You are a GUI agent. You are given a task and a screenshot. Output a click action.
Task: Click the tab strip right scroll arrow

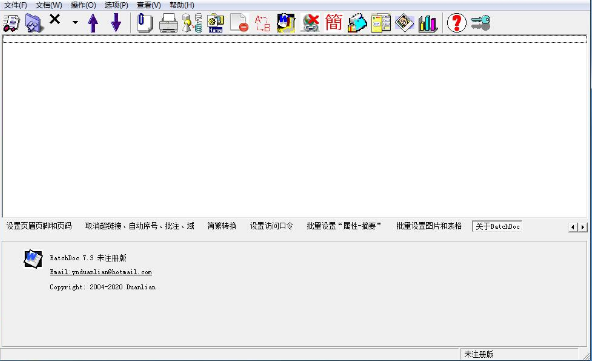click(x=583, y=227)
